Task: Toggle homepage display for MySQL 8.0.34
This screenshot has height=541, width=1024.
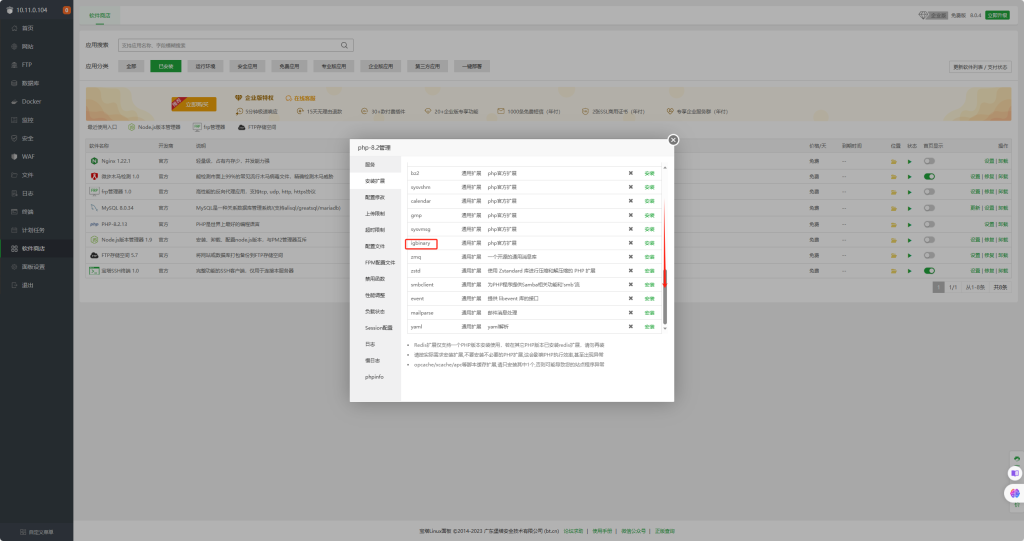Action: (929, 208)
